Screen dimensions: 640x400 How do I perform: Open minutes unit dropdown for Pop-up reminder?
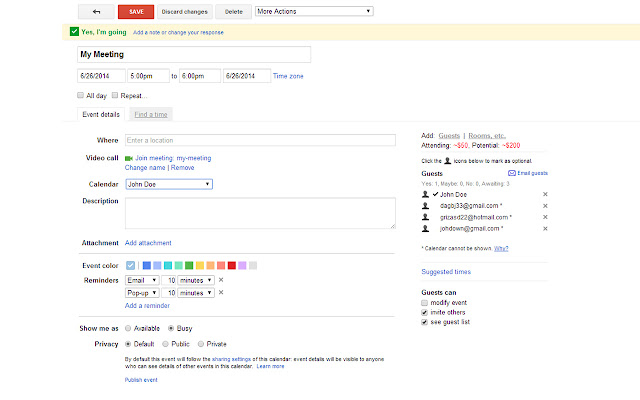tap(196, 293)
